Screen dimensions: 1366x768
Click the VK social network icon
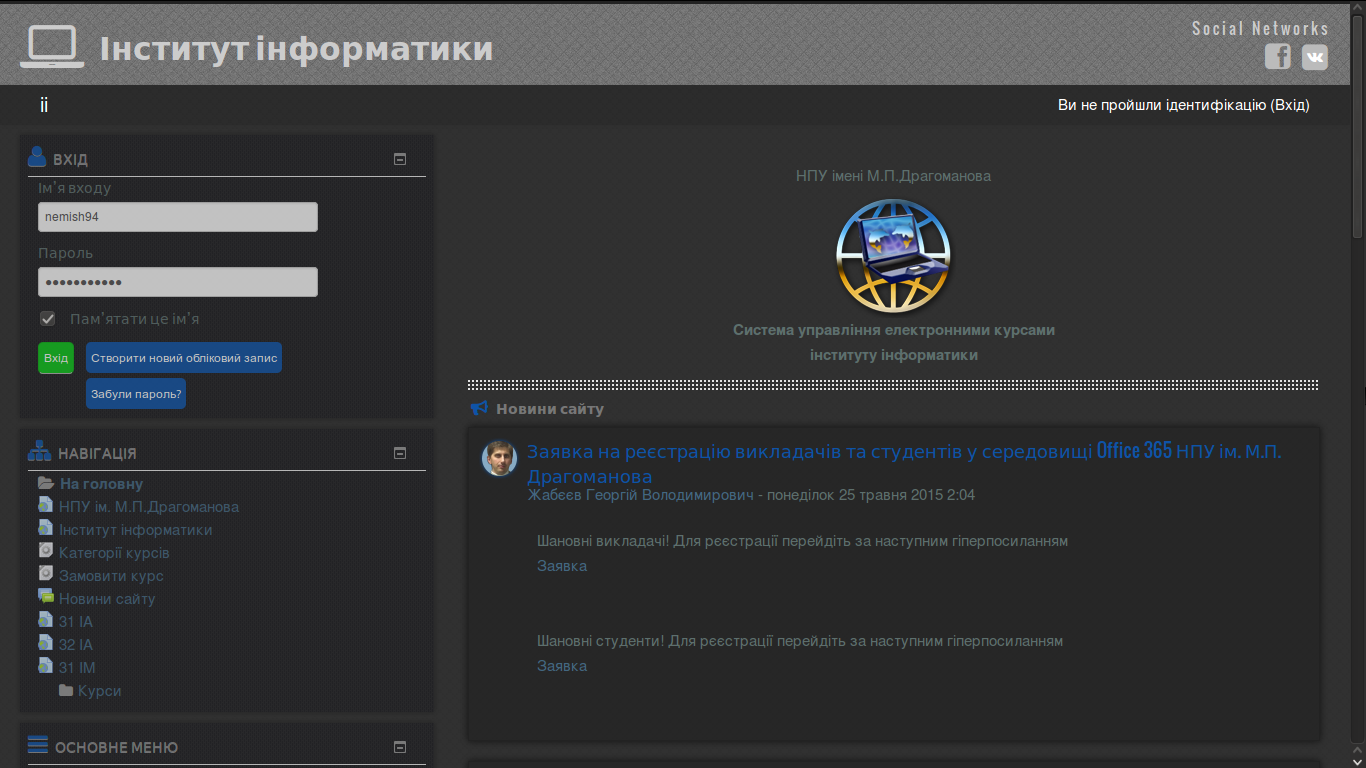pos(1314,57)
